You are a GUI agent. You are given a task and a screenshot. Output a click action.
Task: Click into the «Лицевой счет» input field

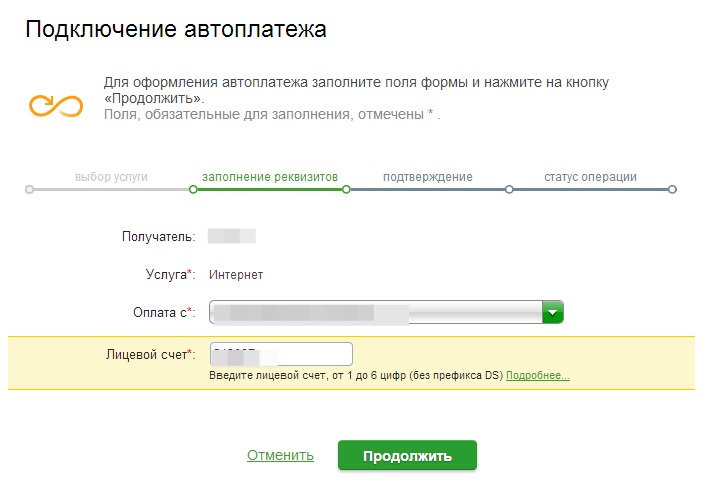(281, 354)
